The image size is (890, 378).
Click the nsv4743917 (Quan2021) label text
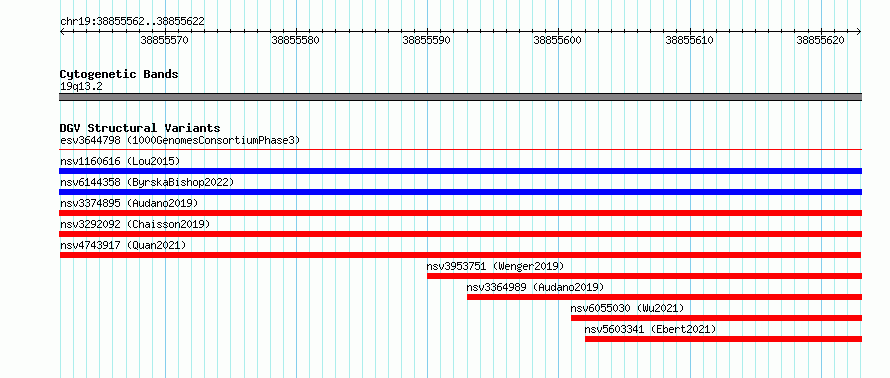pos(123,245)
